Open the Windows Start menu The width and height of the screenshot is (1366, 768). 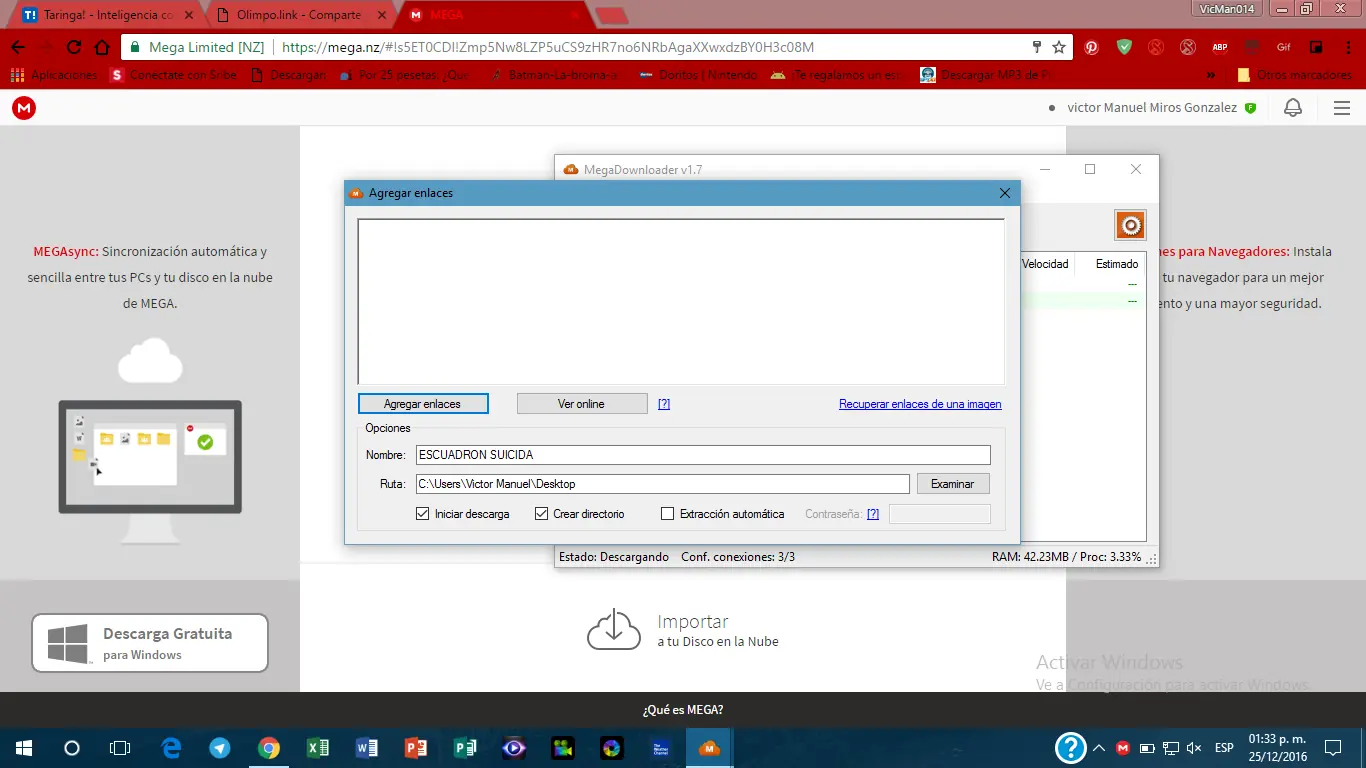point(24,747)
